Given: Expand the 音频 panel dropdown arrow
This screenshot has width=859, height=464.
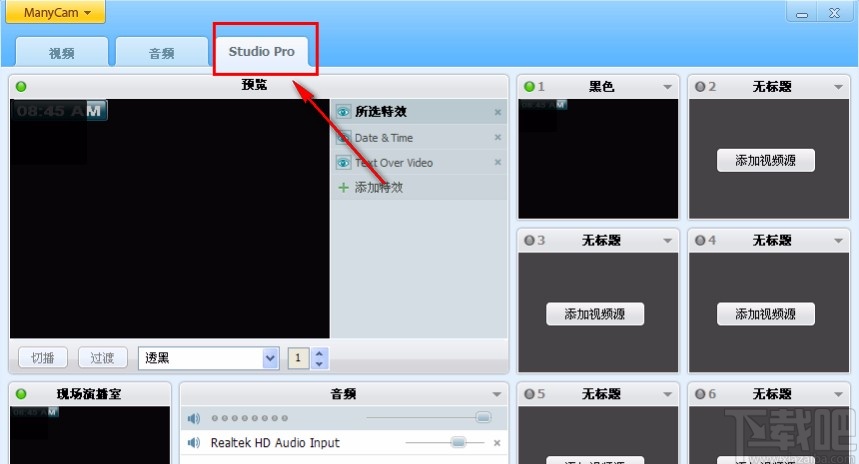Looking at the screenshot, I should pos(496,394).
